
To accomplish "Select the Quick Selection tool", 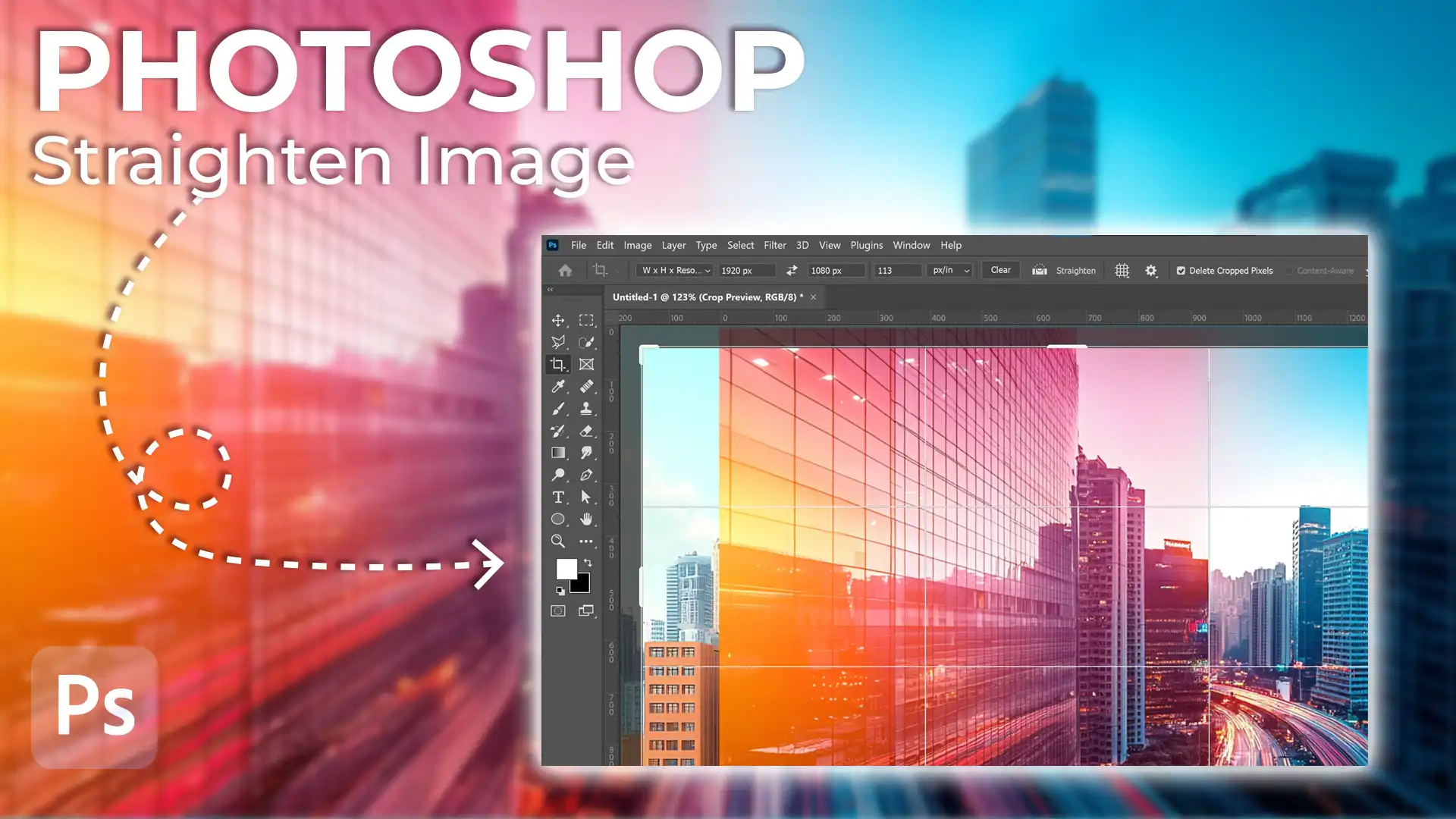I will click(x=586, y=343).
